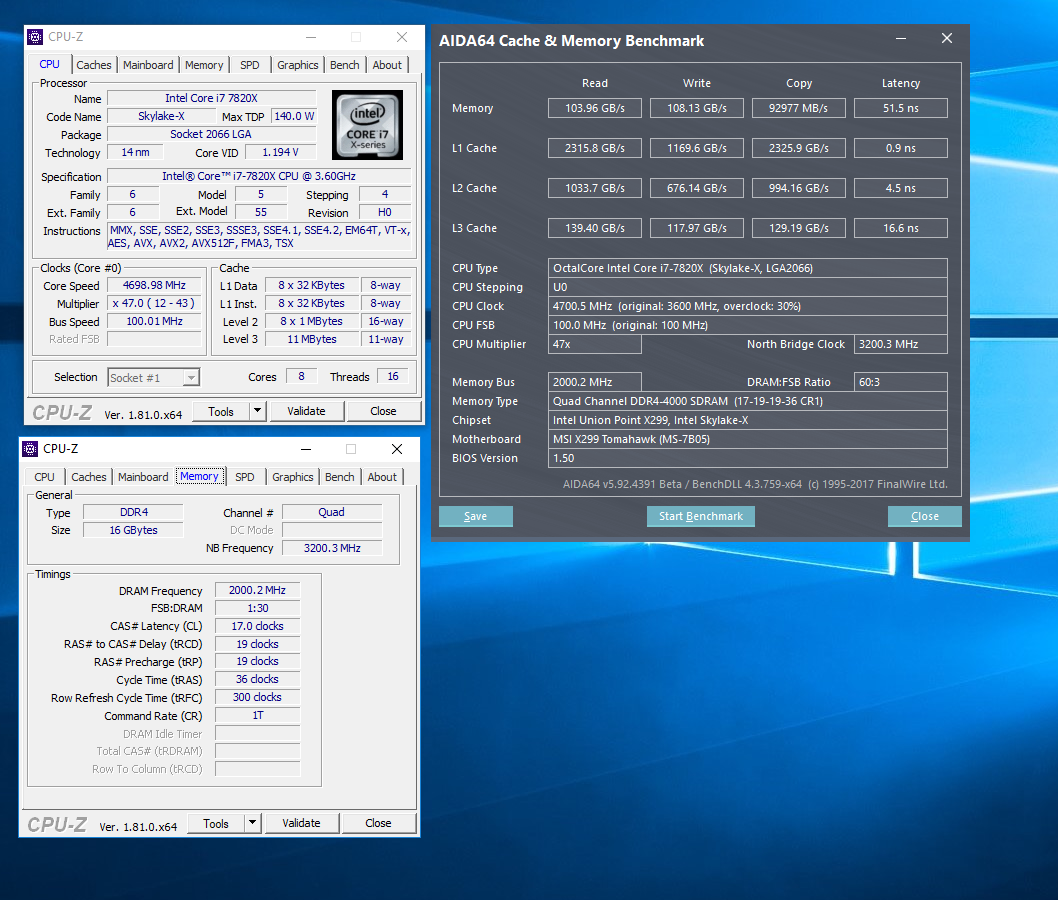Click the CPU-Z app icon in bottom window titlebar
The width and height of the screenshot is (1058, 900).
30,449
